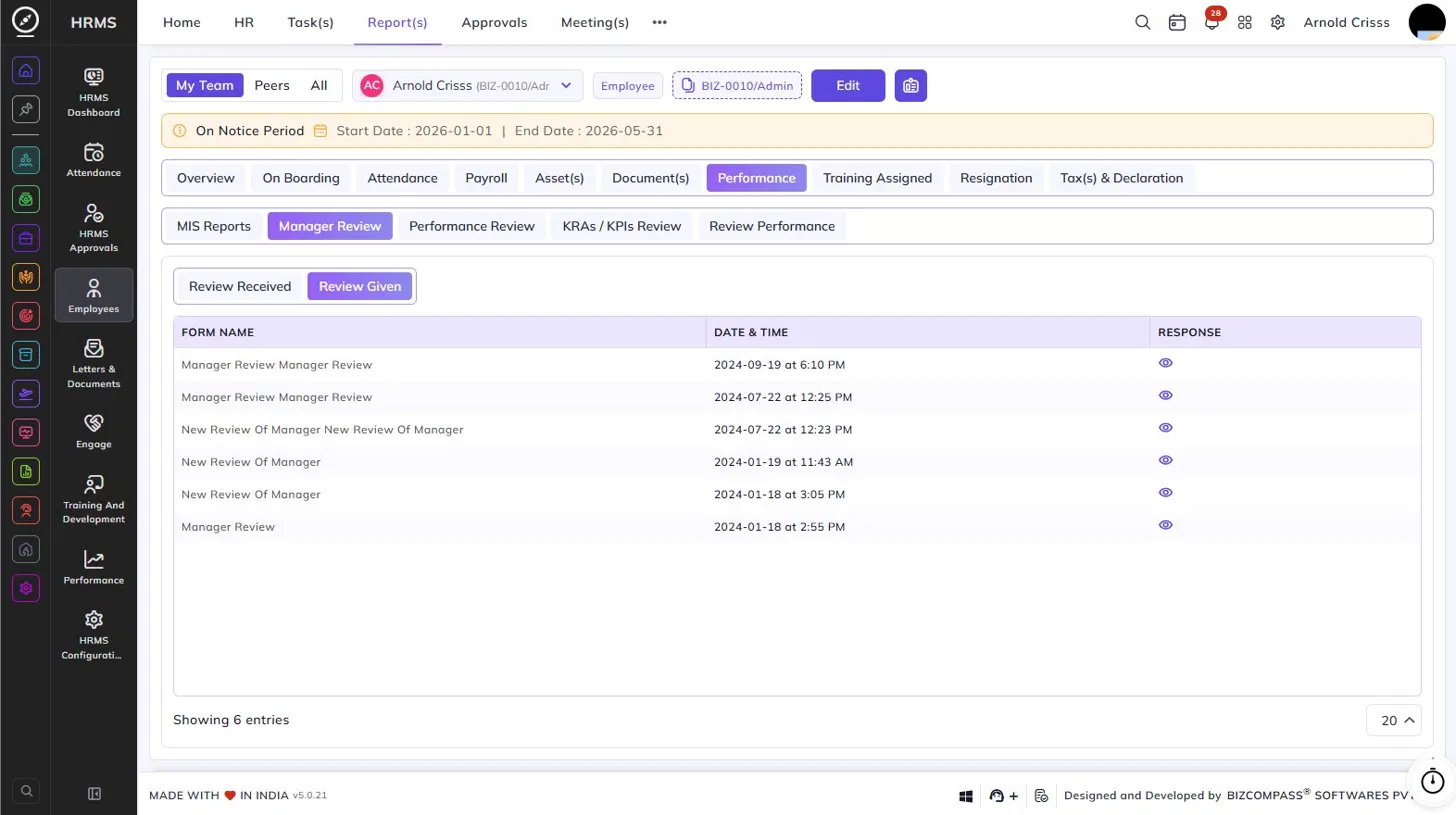View response for 2024-01-18 3:05 PM review
The height and width of the screenshot is (815, 1456).
(x=1165, y=492)
